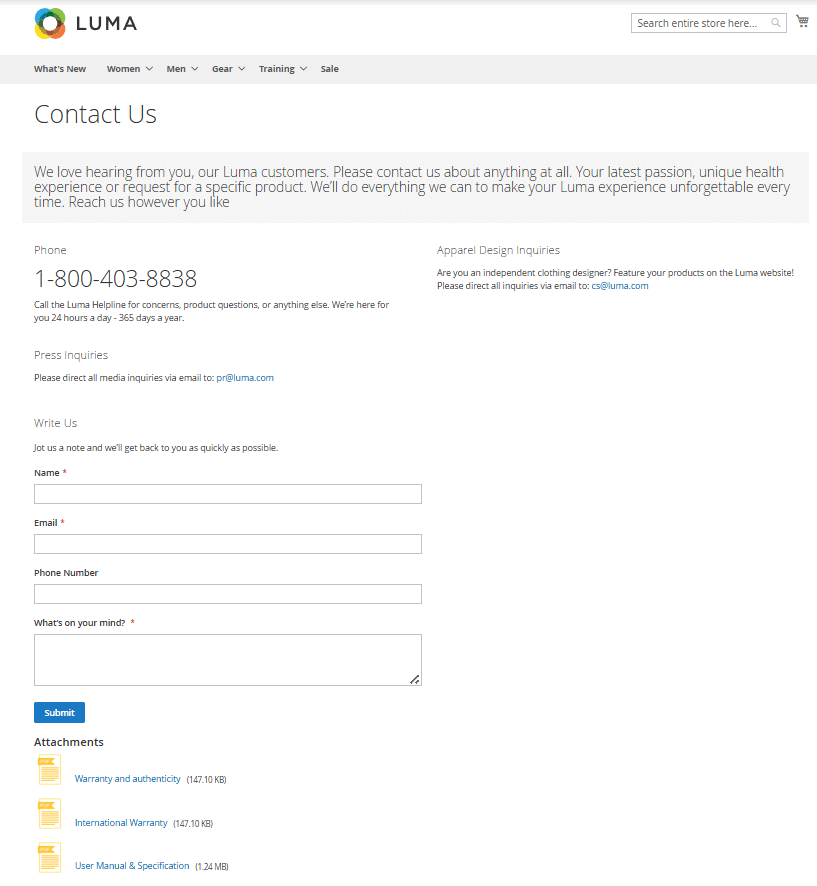Click the search magnifier icon

776,22
